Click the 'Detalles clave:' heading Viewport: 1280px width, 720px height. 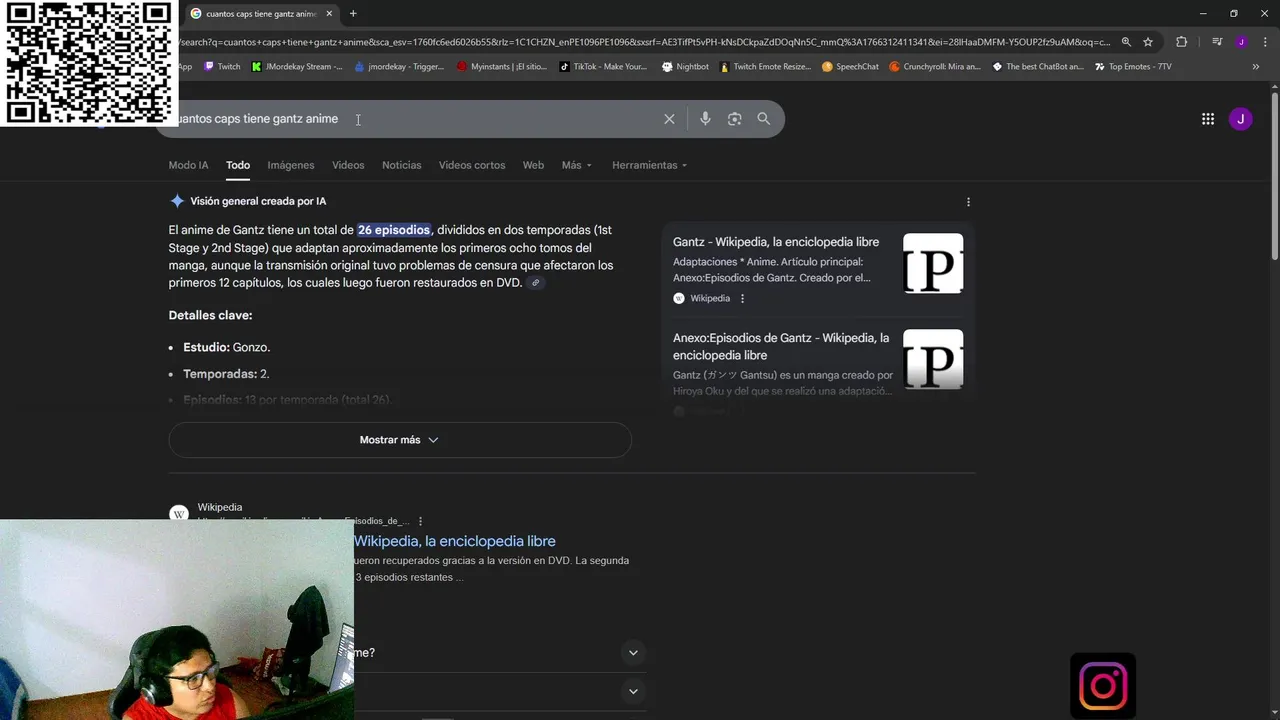210,315
